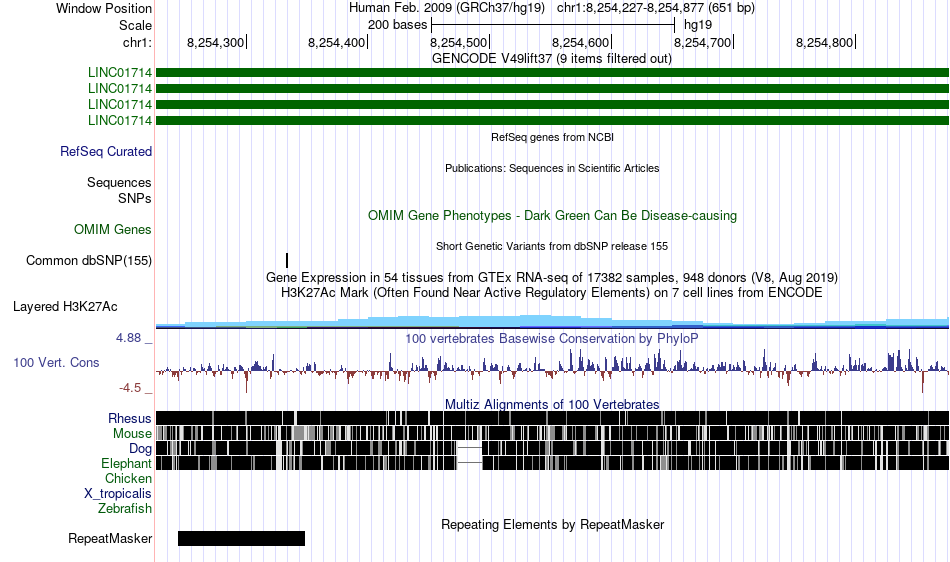Click the Zebrafish alignment label
The height and width of the screenshot is (562, 950).
(125, 508)
